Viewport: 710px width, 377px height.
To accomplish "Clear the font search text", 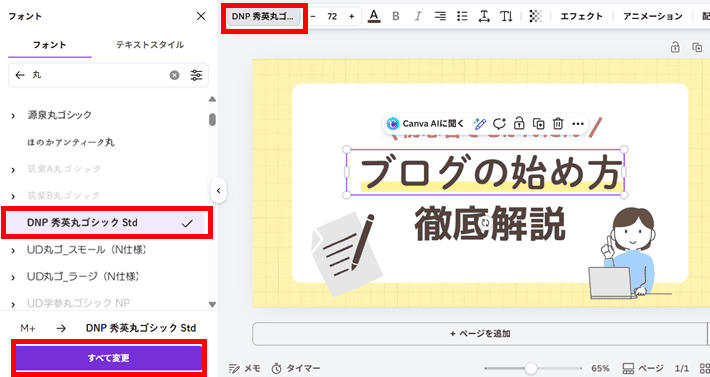I will pyautogui.click(x=174, y=75).
